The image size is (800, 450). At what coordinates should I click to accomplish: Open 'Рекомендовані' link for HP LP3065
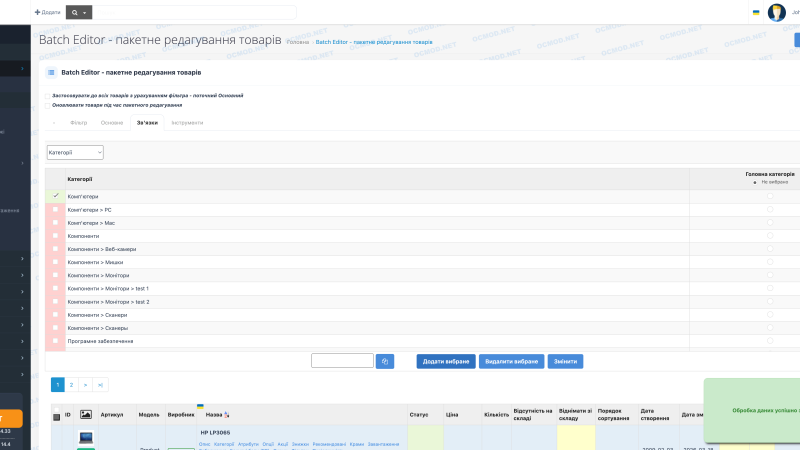pyautogui.click(x=329, y=444)
